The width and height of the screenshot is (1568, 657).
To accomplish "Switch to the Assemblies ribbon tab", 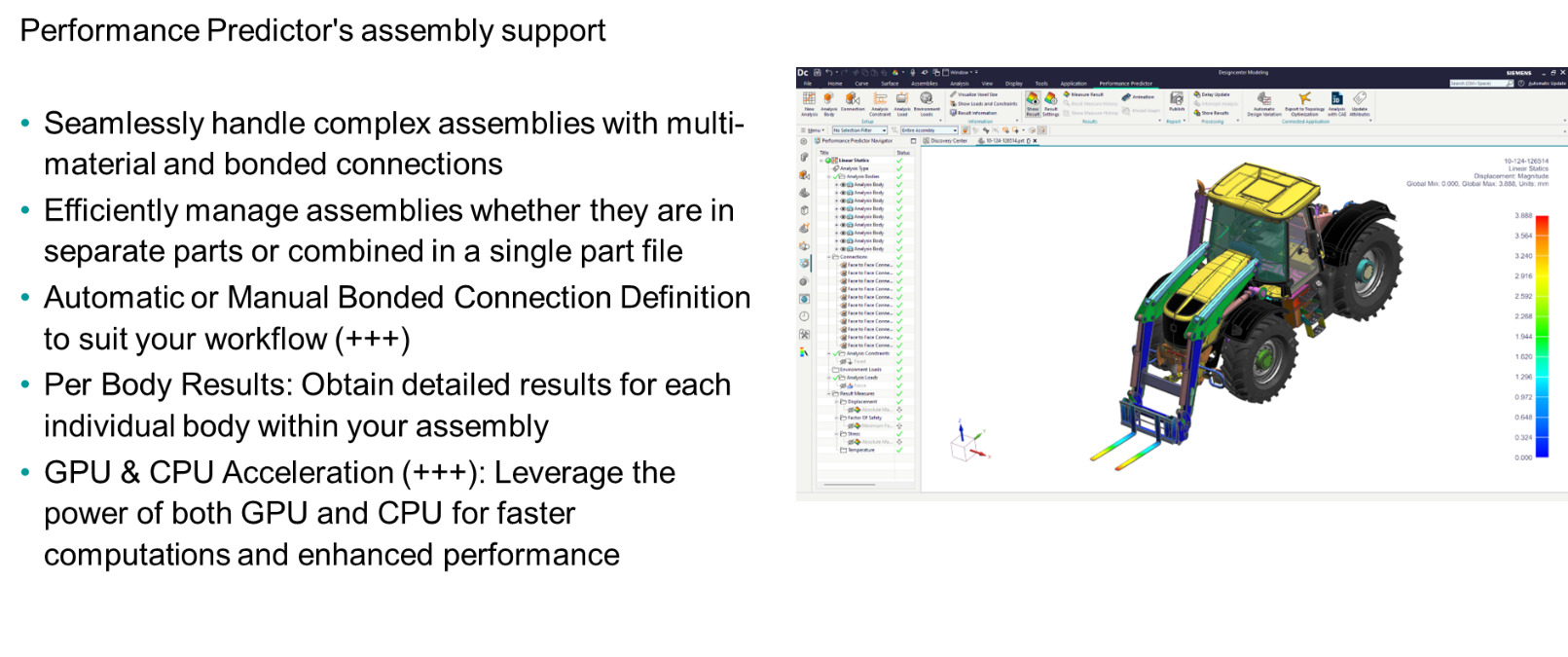I will [x=924, y=84].
